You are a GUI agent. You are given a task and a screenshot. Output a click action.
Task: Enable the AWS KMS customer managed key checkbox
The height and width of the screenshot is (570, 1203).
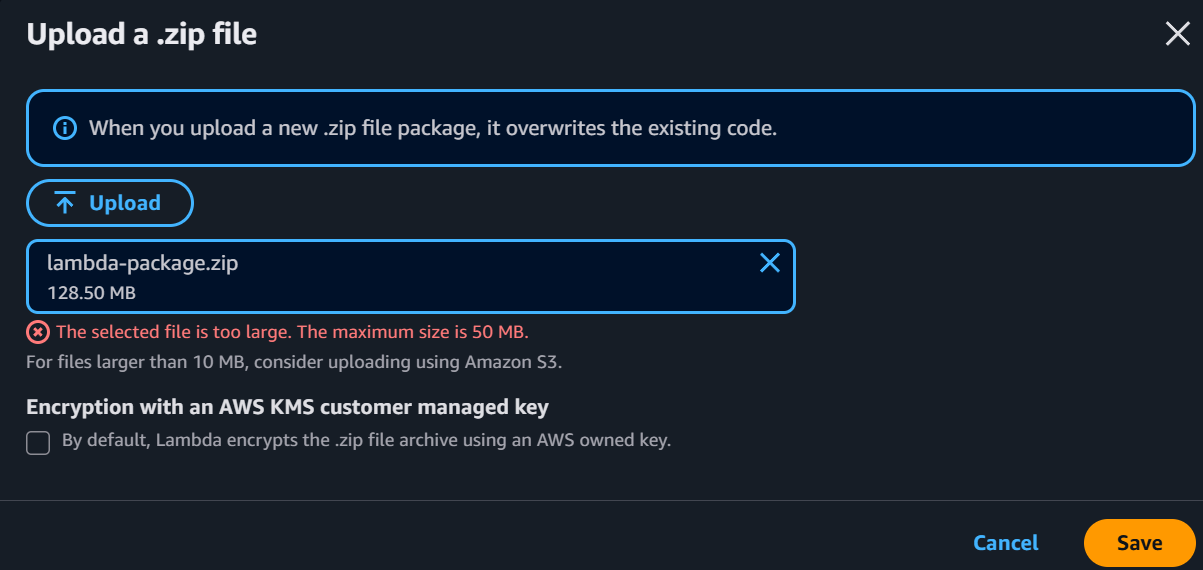tap(38, 443)
